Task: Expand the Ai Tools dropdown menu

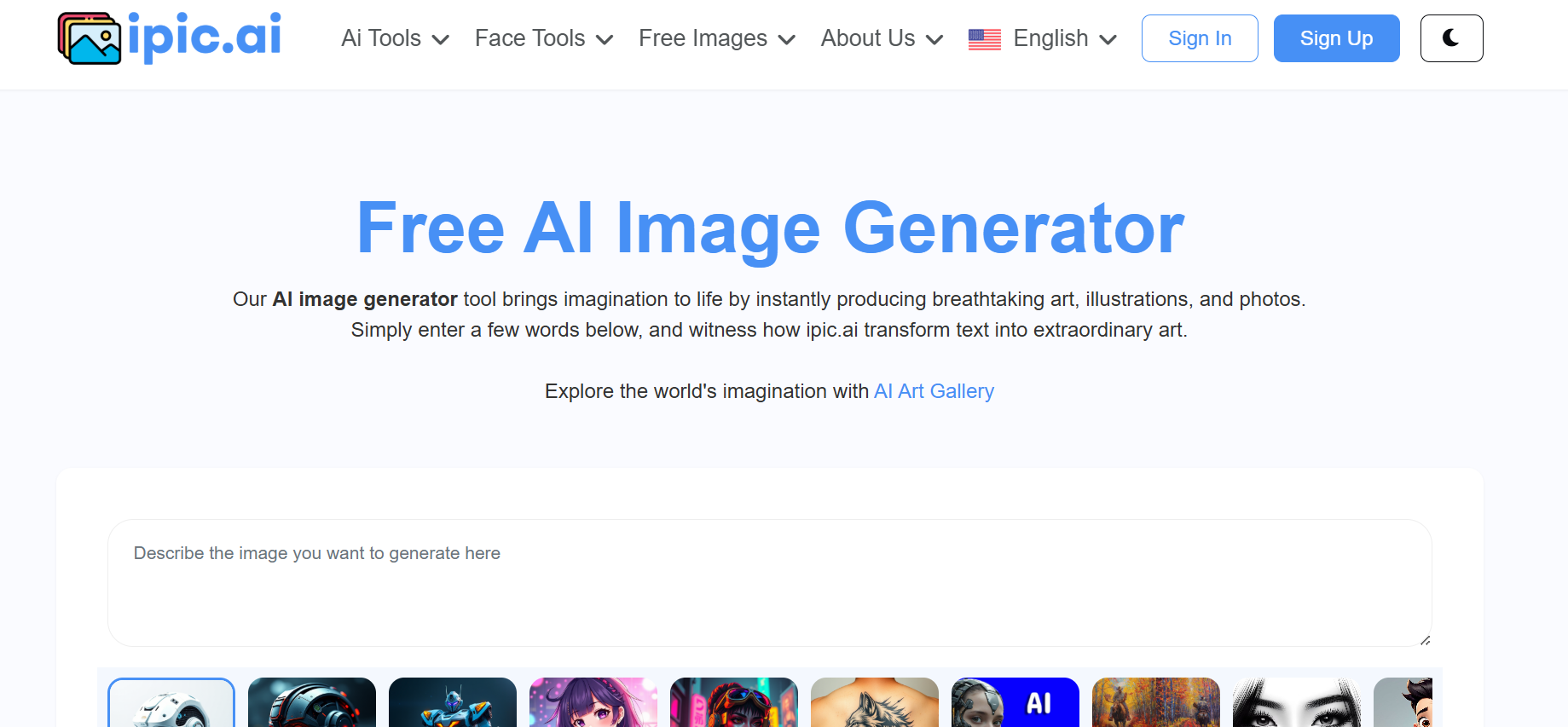Action: 395,38
